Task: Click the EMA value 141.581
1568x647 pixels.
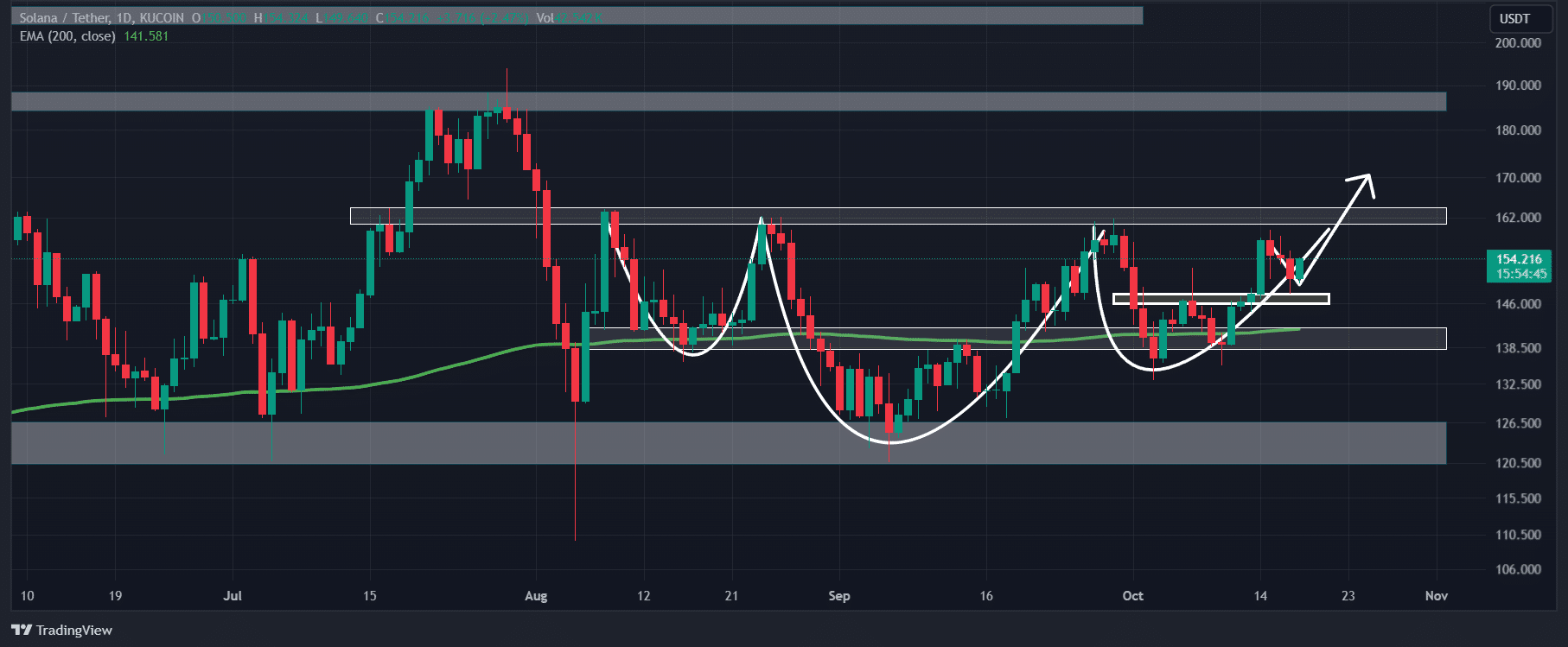Action: click(x=146, y=36)
